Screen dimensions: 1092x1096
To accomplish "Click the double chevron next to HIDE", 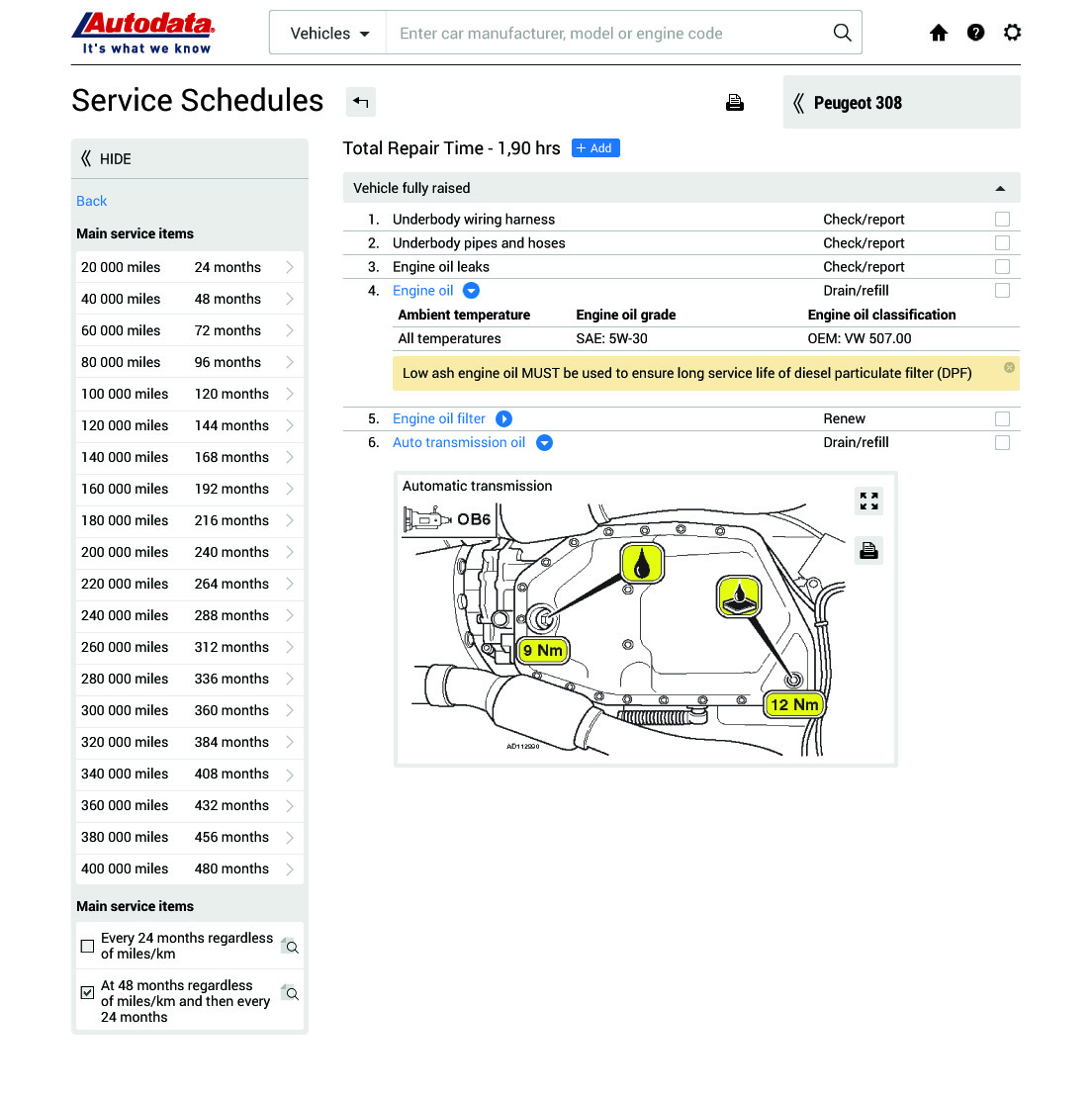I will [86, 158].
